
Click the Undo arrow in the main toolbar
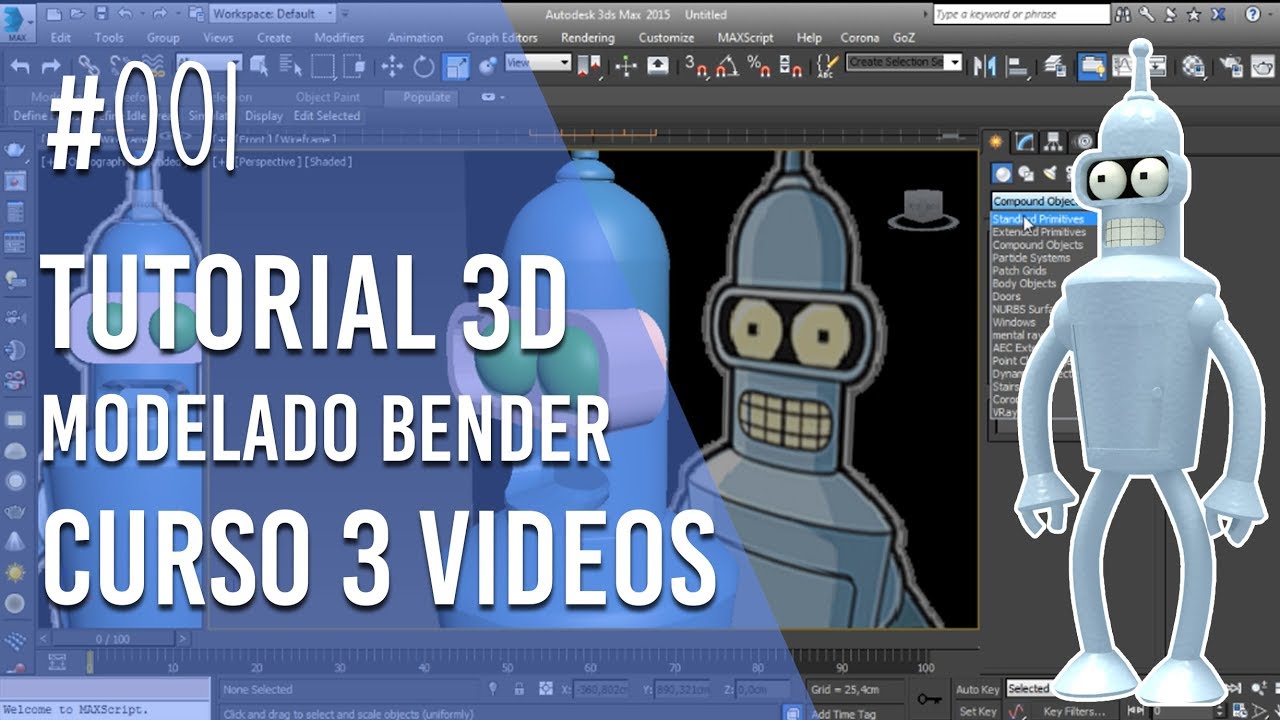click(x=21, y=66)
